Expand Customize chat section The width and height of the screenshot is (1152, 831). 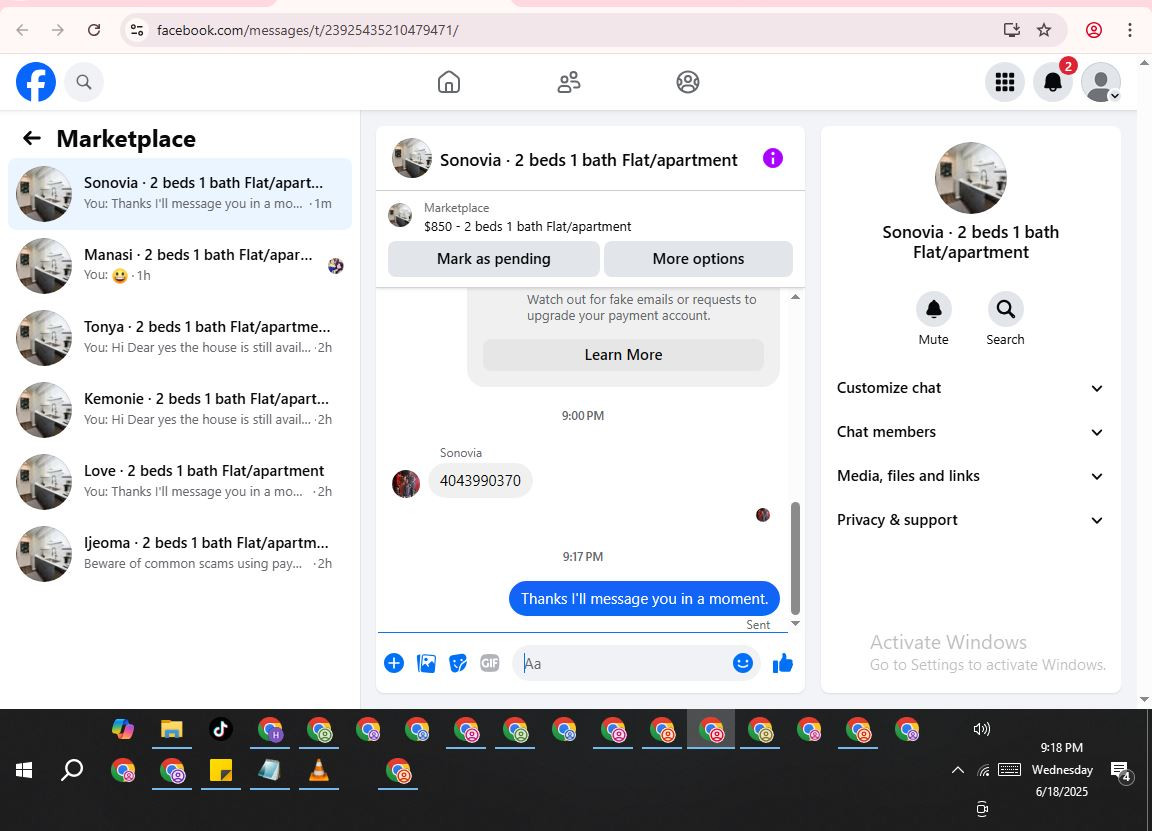(x=970, y=388)
